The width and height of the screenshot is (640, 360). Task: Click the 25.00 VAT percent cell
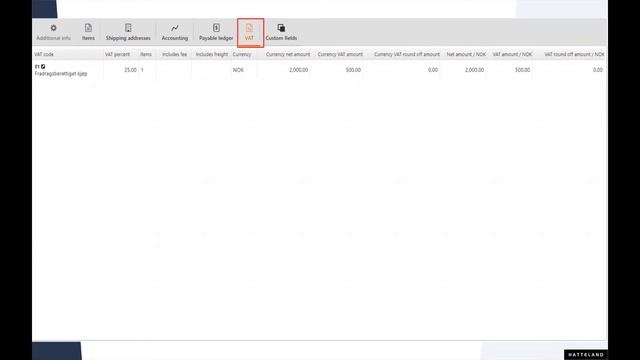pos(131,70)
